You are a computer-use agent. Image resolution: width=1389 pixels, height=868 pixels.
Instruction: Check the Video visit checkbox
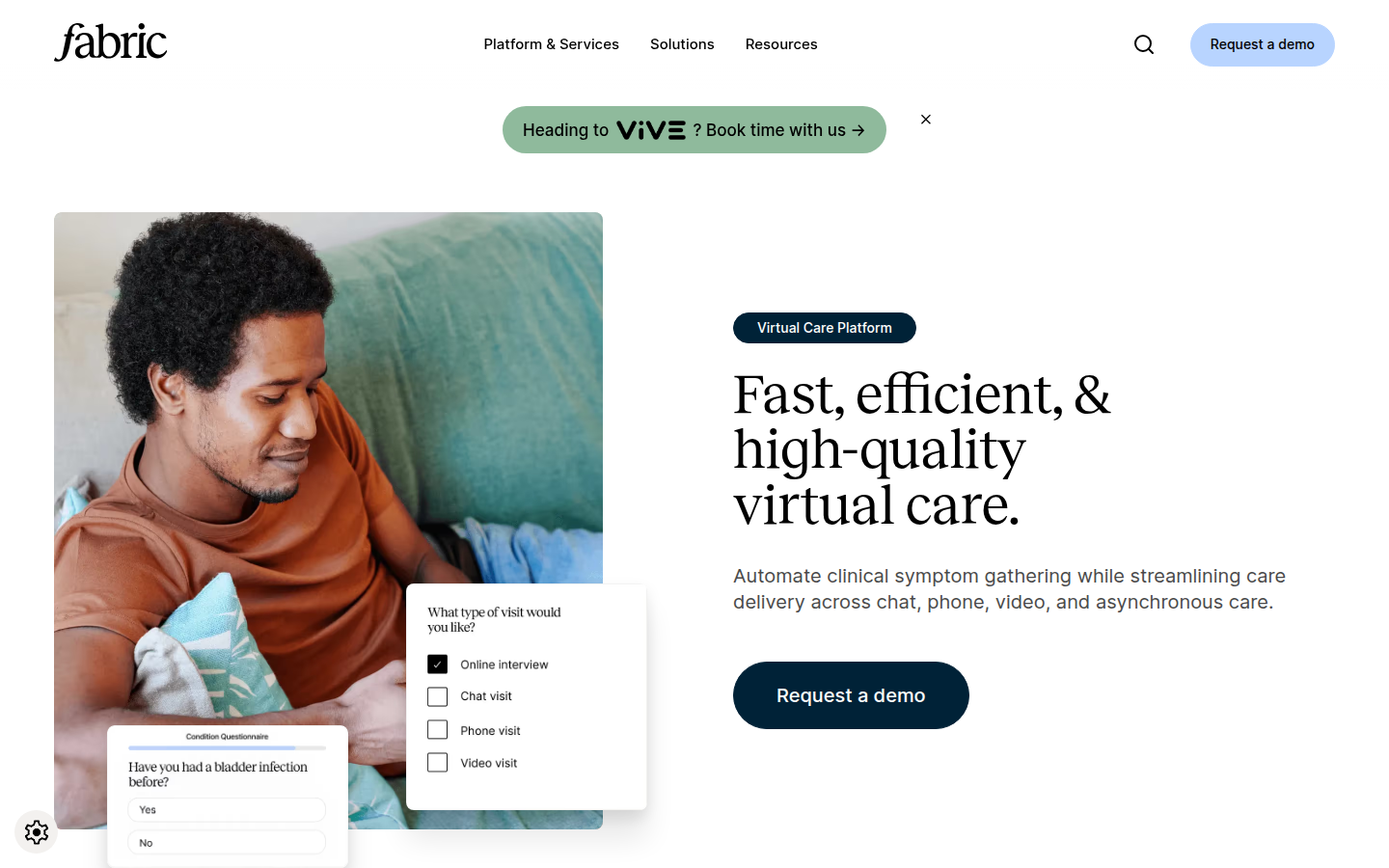click(438, 763)
